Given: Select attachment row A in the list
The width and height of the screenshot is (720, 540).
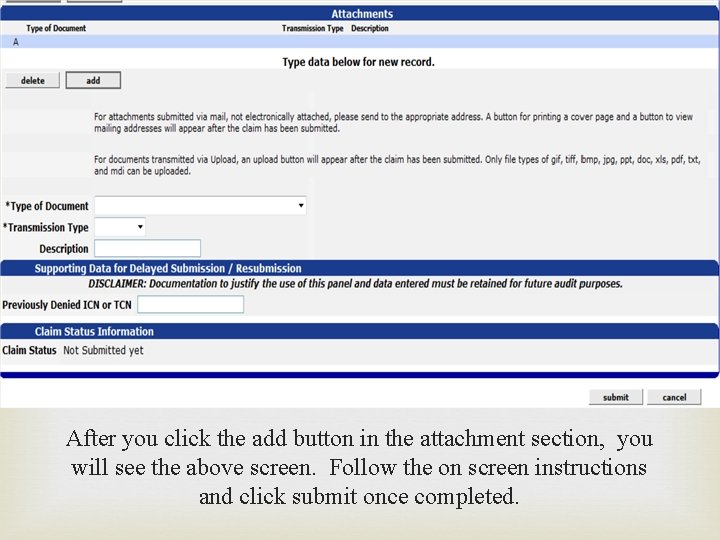Looking at the screenshot, I should [x=360, y=42].
